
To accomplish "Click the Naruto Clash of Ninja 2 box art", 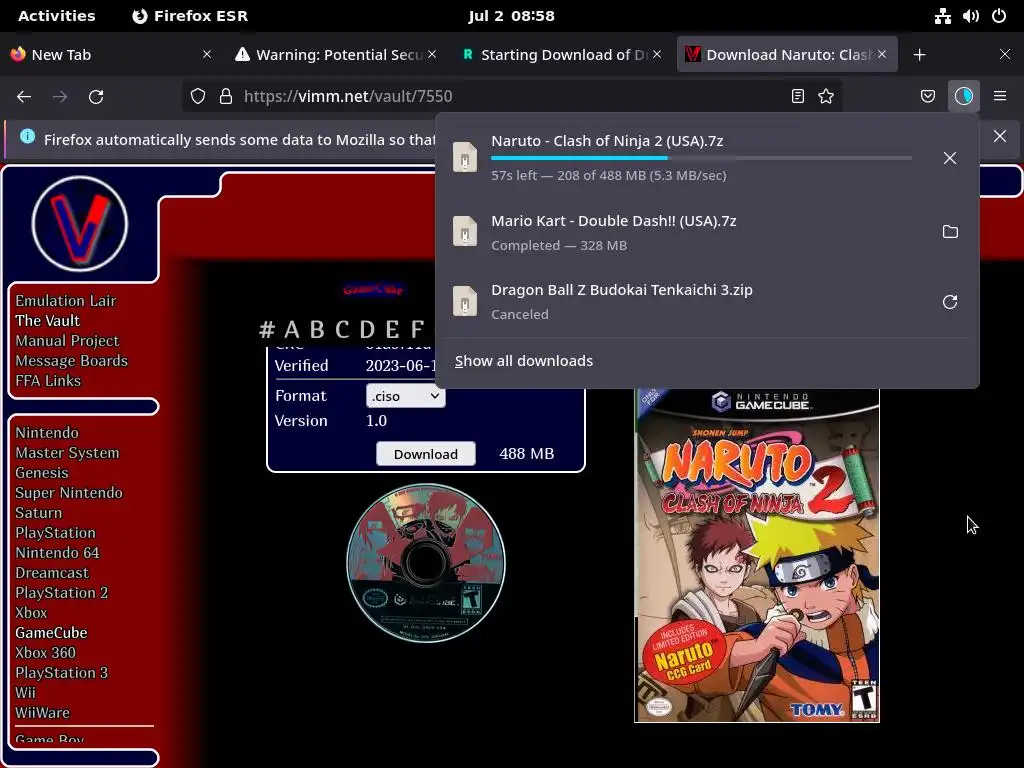I will coord(757,555).
